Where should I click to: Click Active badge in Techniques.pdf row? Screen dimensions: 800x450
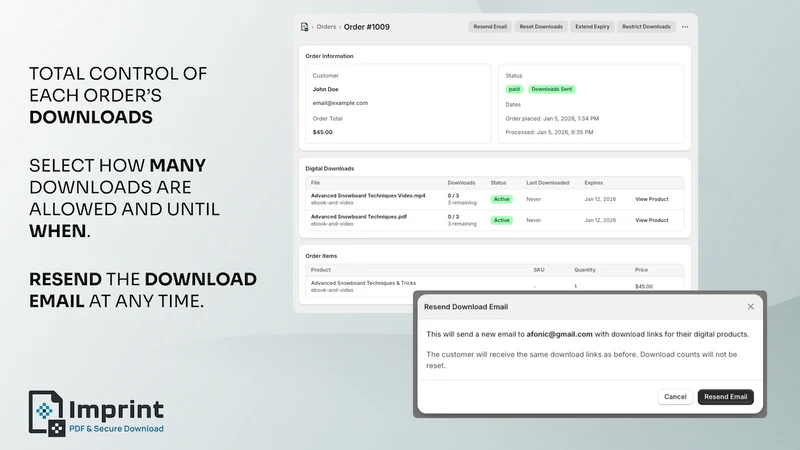502,220
